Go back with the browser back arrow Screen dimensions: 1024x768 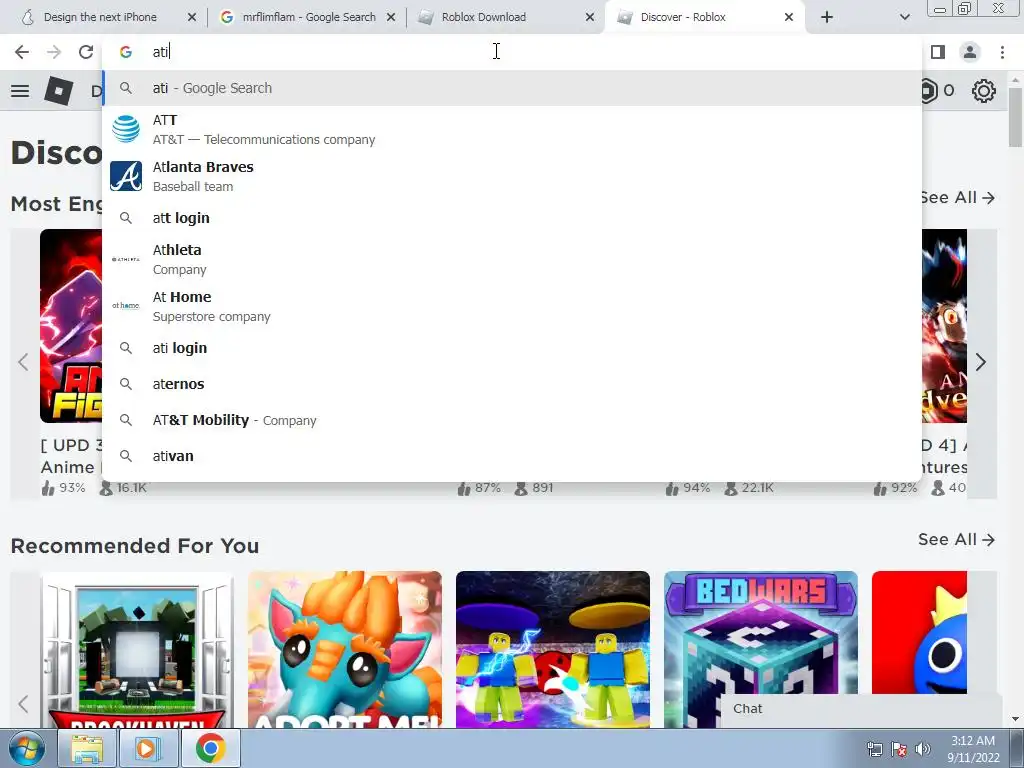(x=22, y=52)
